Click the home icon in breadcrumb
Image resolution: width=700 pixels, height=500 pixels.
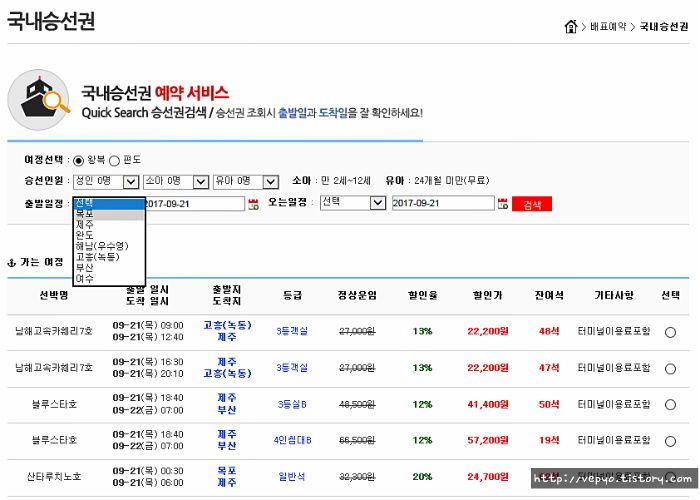coord(571,27)
